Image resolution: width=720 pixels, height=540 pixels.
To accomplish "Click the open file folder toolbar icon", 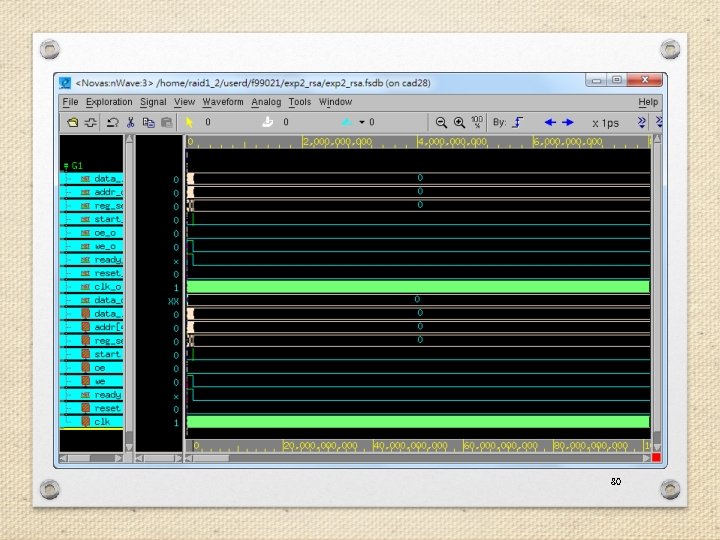I will pyautogui.click(x=73, y=123).
